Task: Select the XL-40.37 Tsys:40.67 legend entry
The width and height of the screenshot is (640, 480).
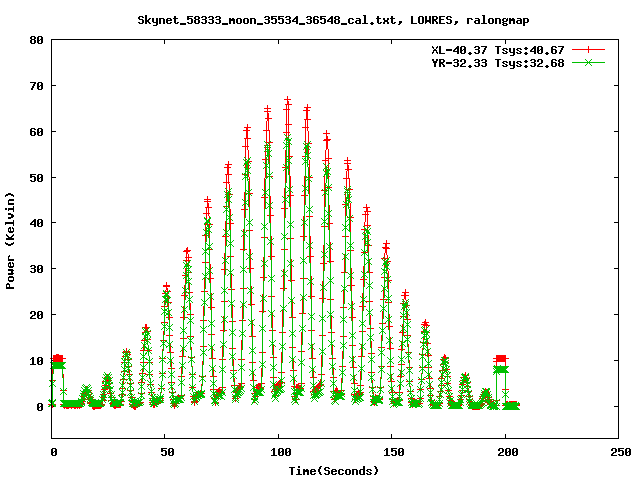Action: (x=498, y=50)
